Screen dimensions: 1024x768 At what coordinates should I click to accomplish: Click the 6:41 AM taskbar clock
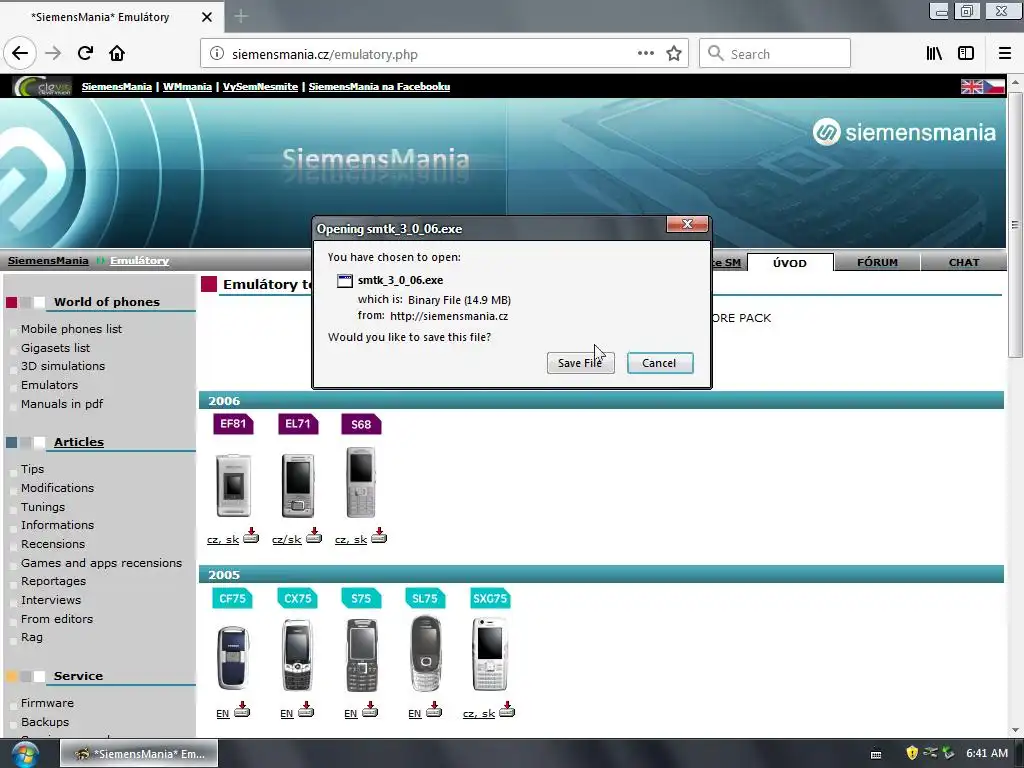[987, 754]
